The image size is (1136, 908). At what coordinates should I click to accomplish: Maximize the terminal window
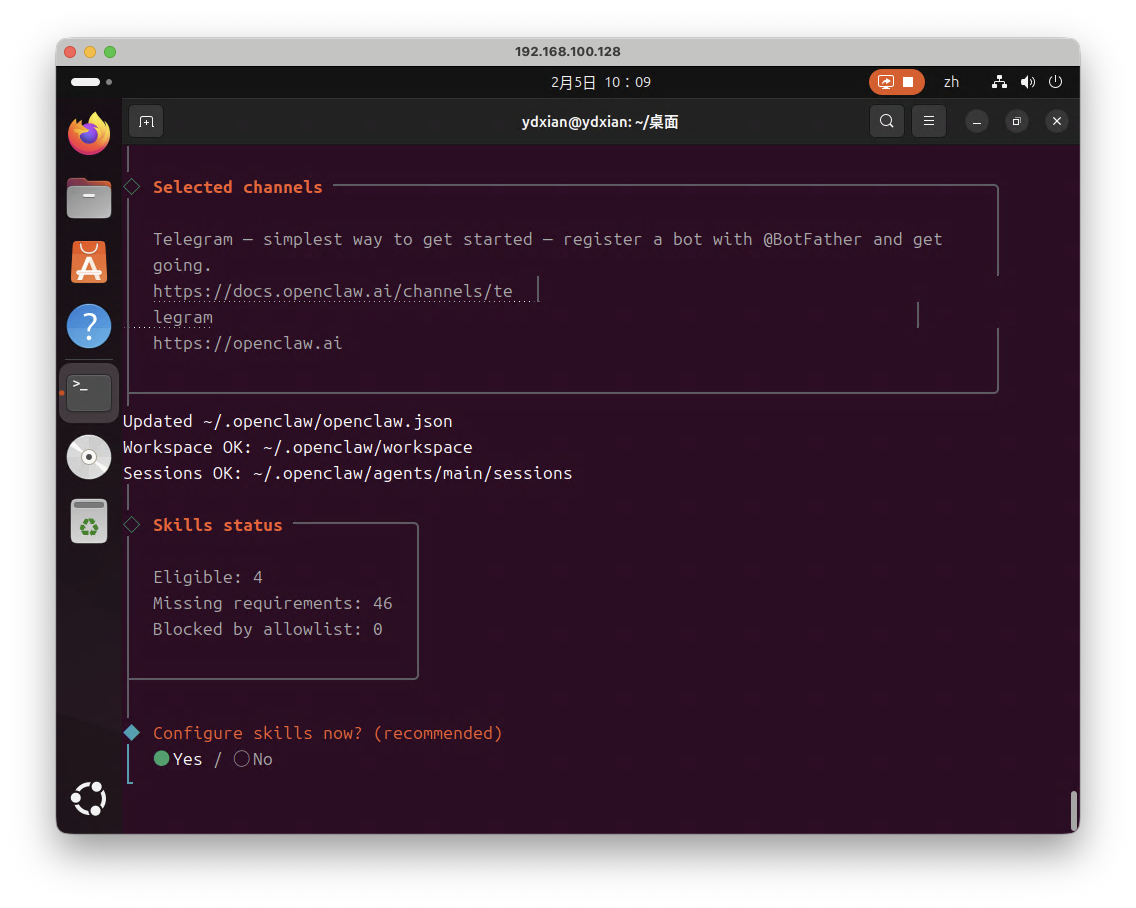[1016, 121]
